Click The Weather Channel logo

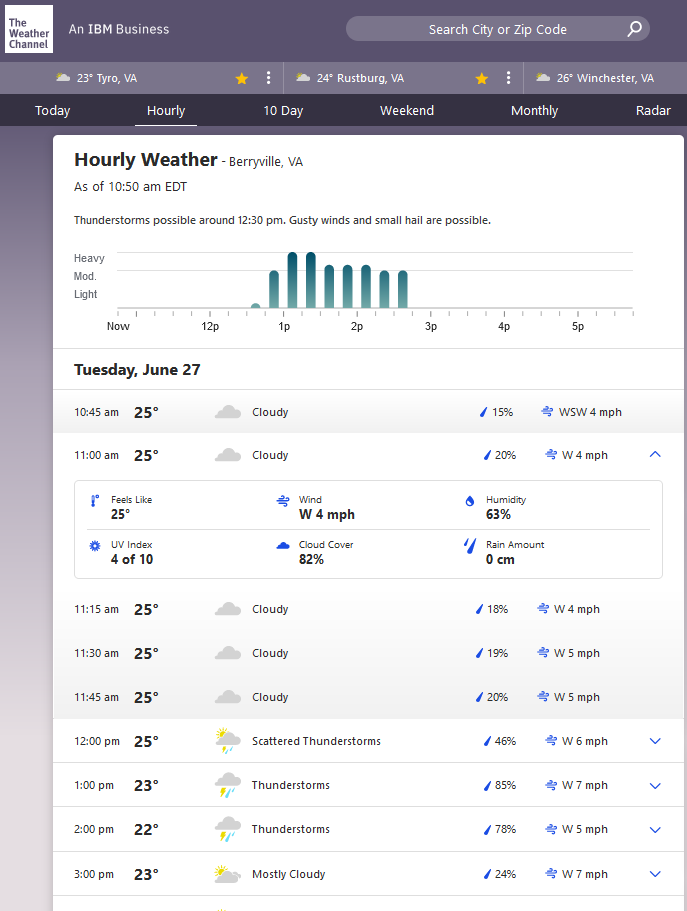[29, 29]
